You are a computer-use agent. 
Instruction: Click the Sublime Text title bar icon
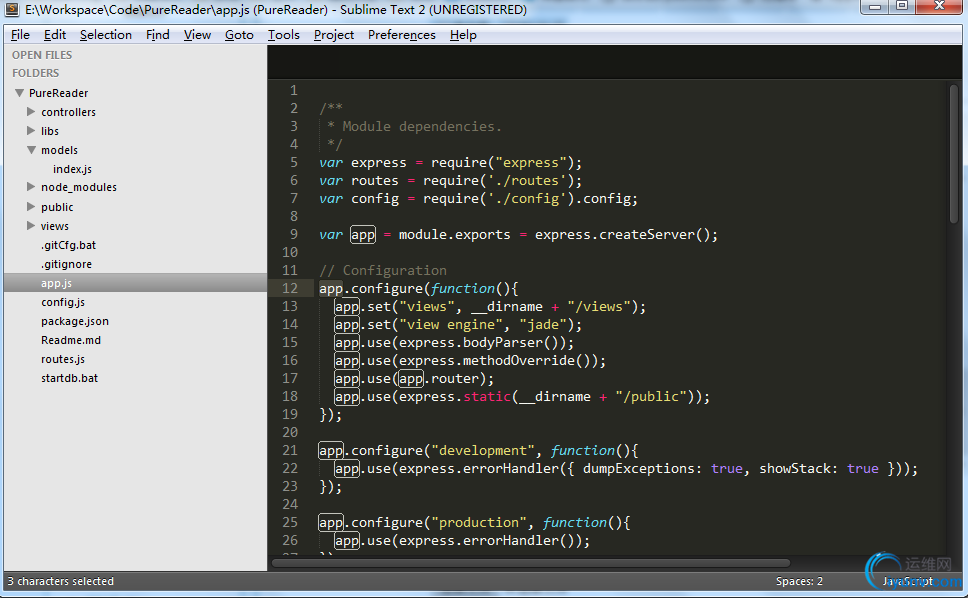(x=11, y=9)
